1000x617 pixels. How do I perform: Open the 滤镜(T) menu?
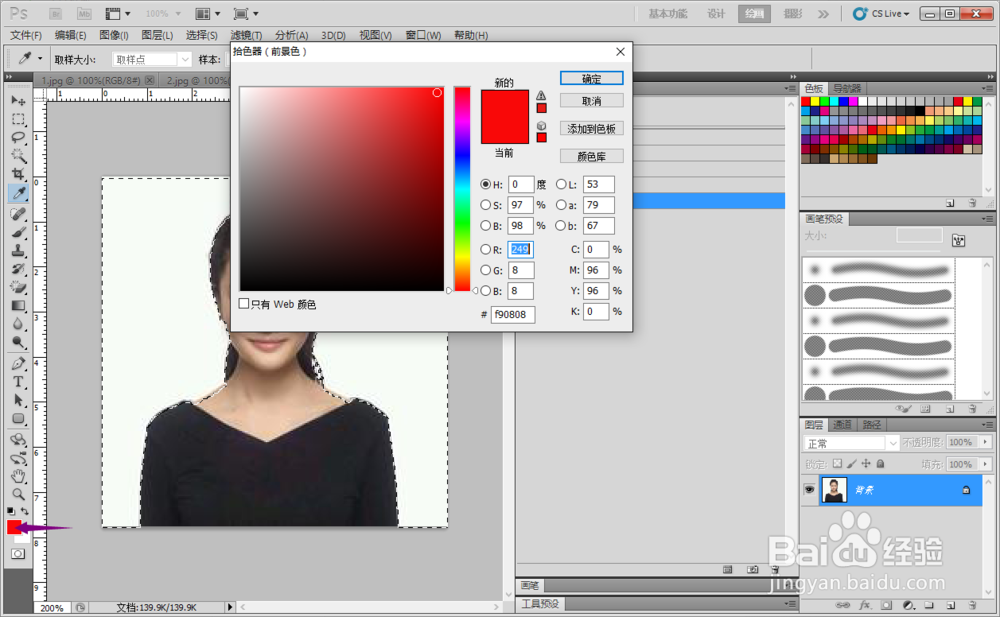[246, 35]
